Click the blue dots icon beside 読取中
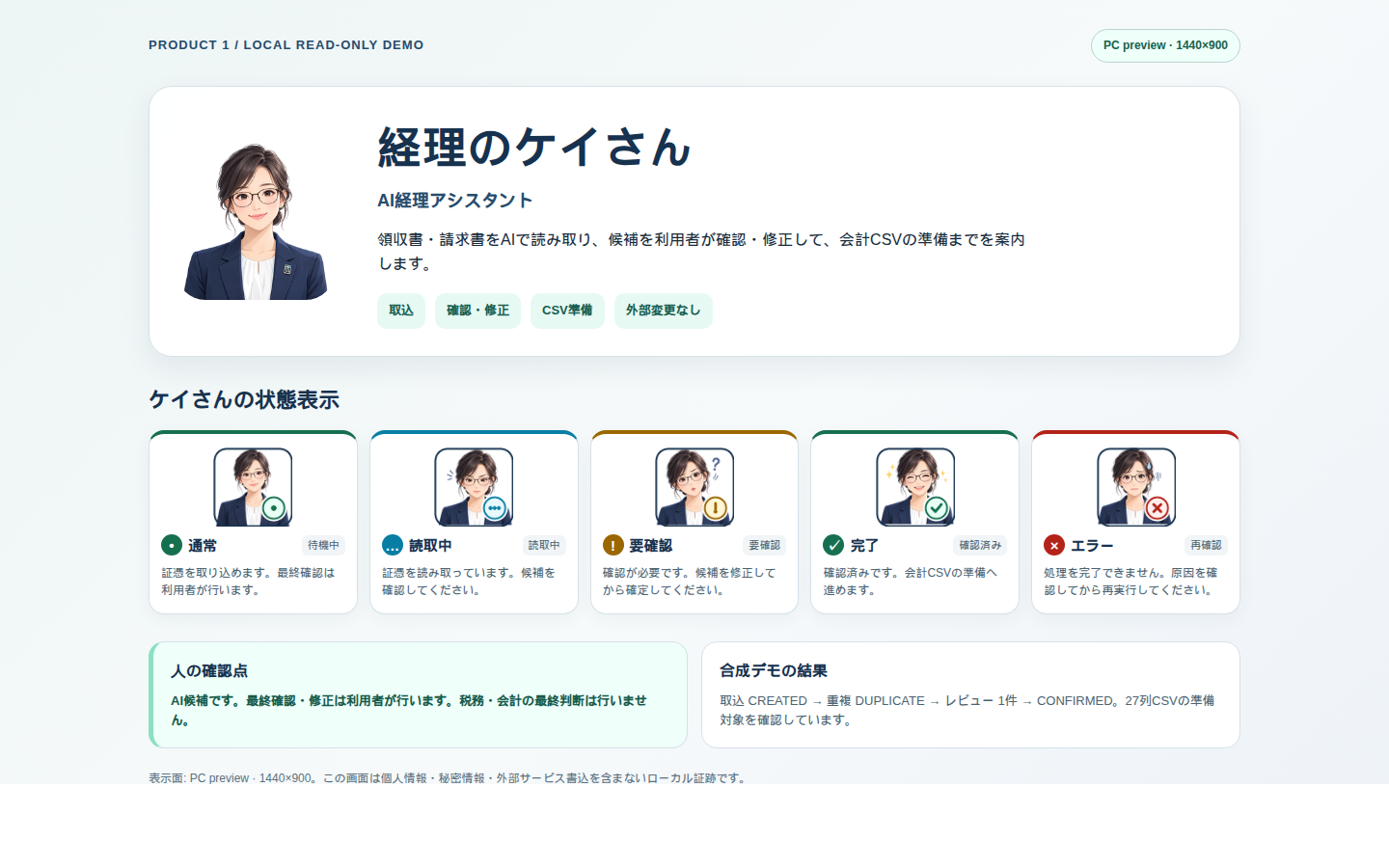The image size is (1389, 868). click(x=393, y=546)
